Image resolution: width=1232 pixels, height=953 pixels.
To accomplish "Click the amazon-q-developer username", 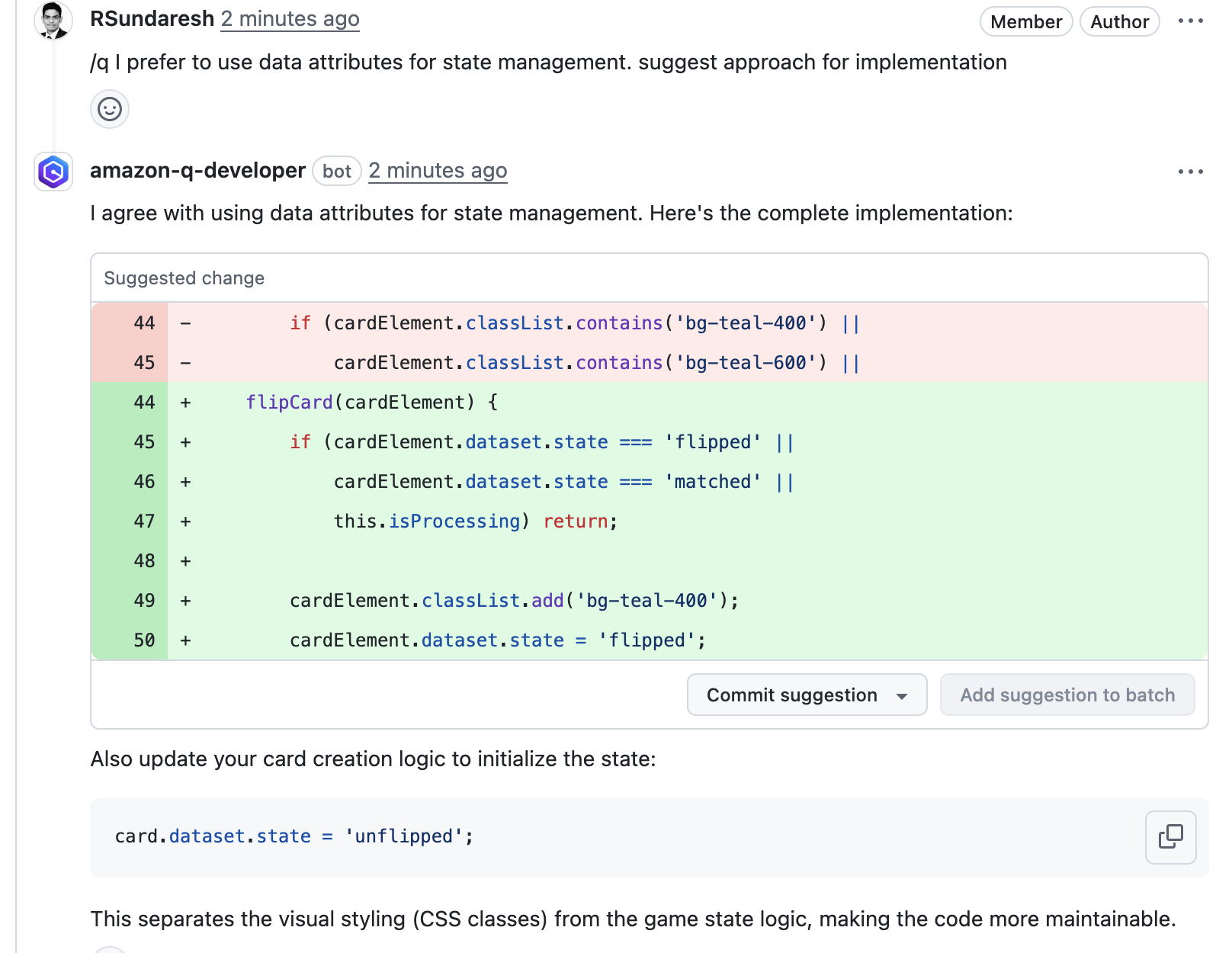I will [x=198, y=171].
